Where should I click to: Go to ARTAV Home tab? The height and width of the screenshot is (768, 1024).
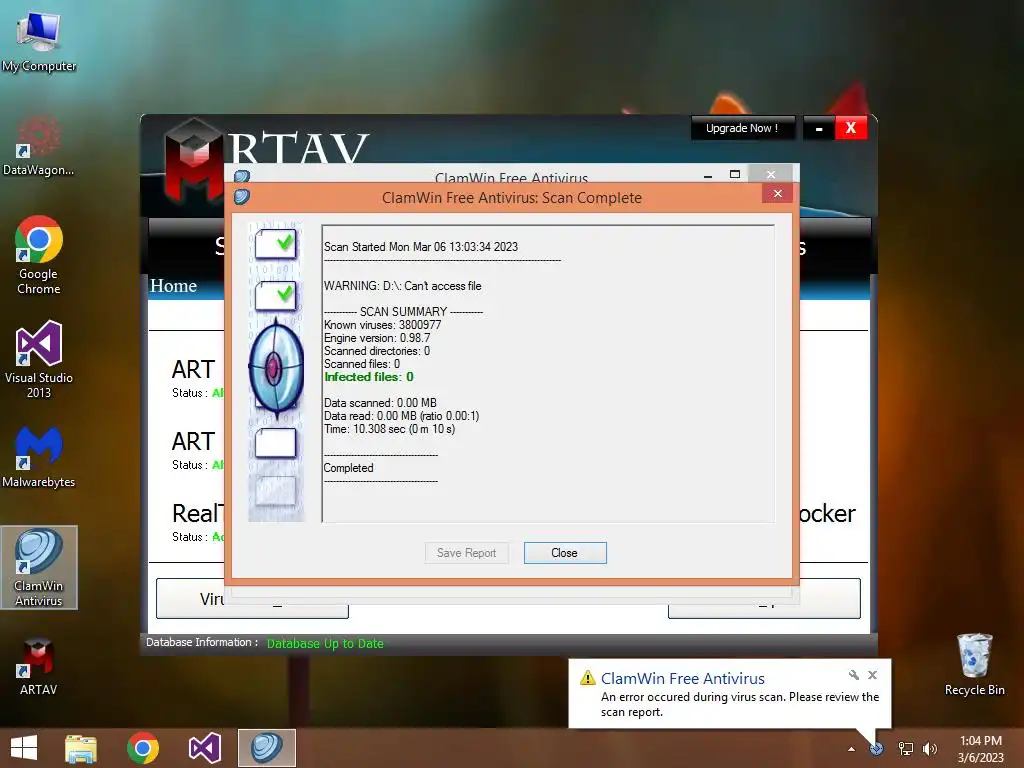[x=173, y=285]
